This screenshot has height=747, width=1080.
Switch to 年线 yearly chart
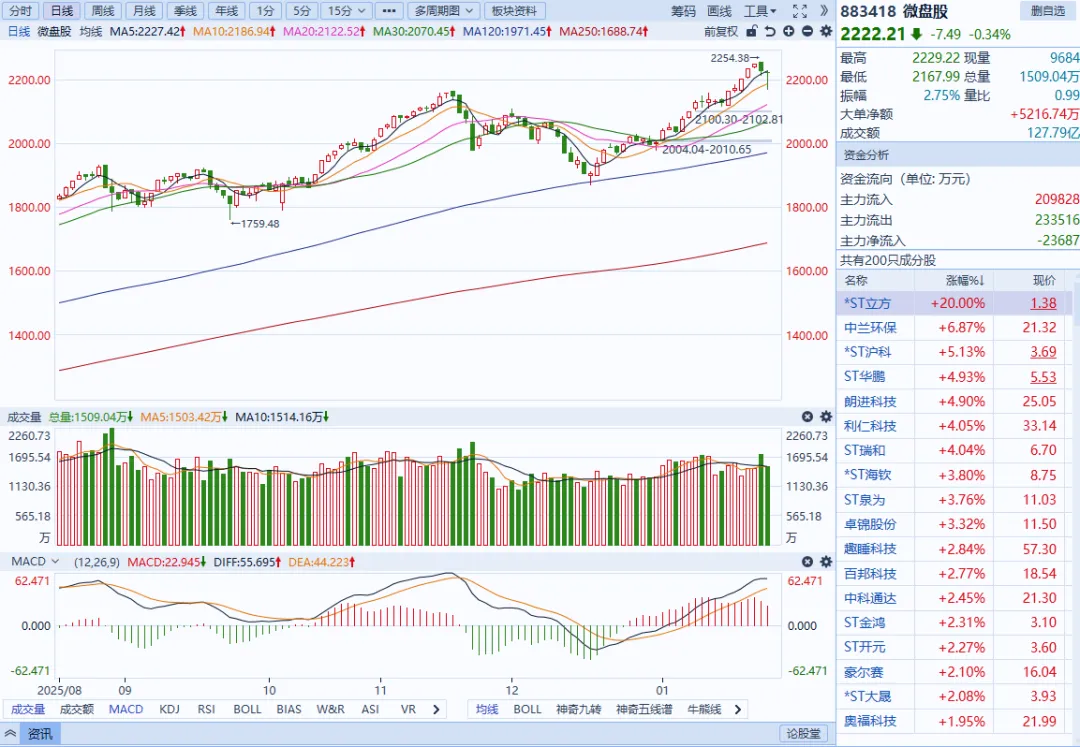(227, 11)
